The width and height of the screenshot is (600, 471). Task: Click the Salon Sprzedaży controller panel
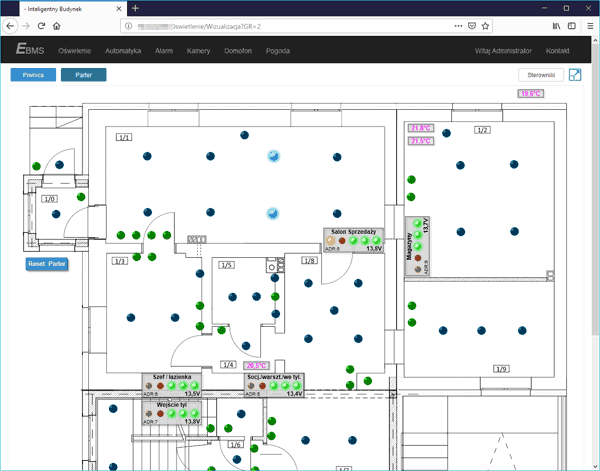(354, 238)
